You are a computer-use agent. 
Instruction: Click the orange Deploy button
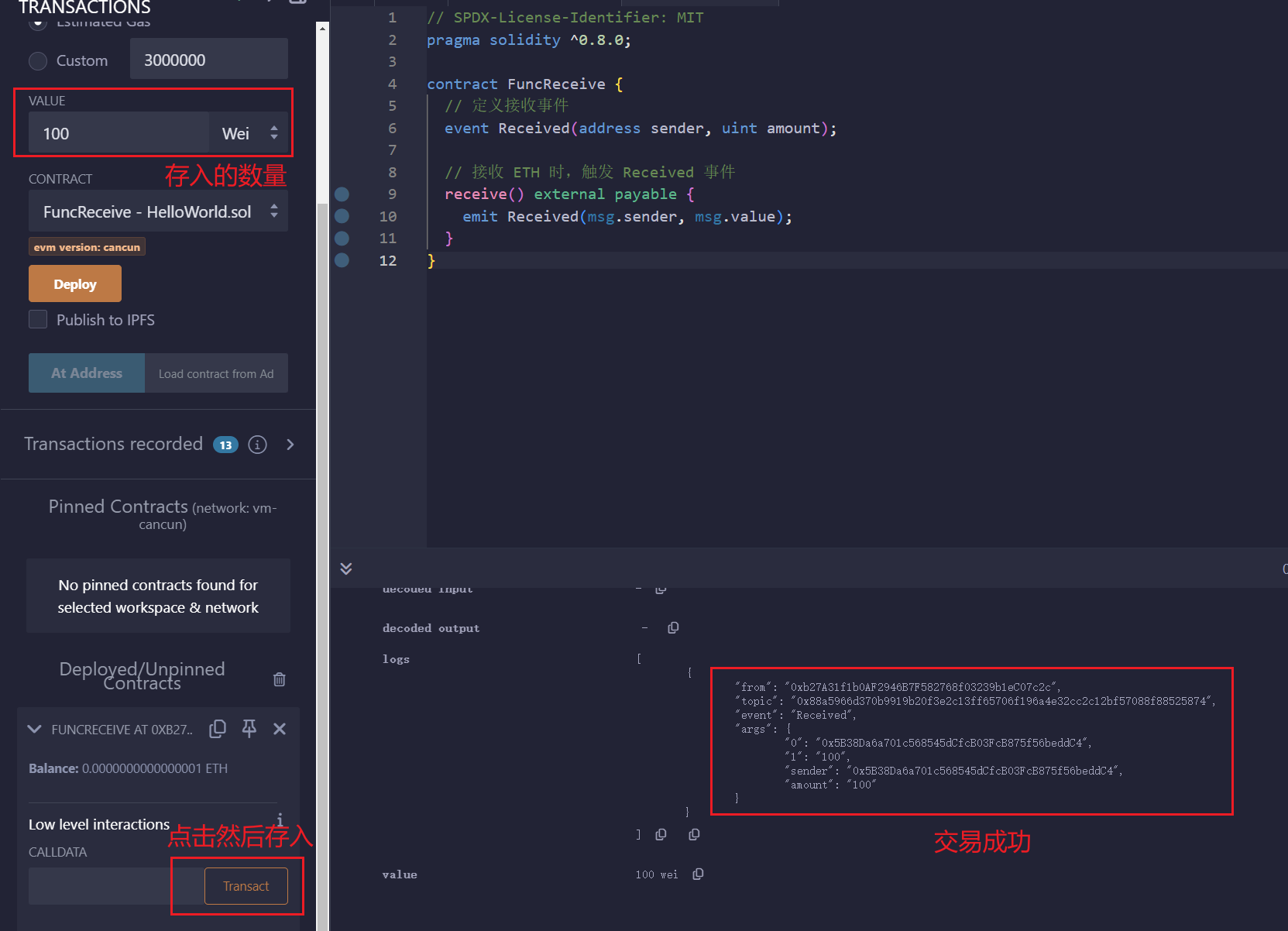(x=75, y=284)
